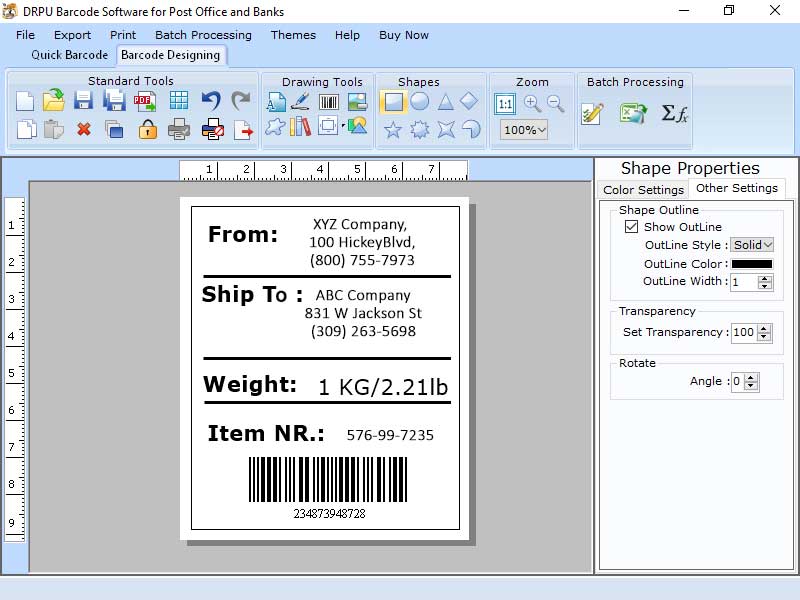This screenshot has width=800, height=600.
Task: Click the frame alignment drawing tool
Action: [328, 126]
